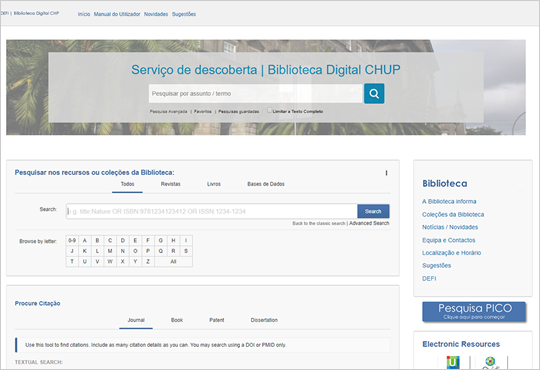Open Coleções da Biblioteca link
The height and width of the screenshot is (370, 540).
click(x=453, y=214)
